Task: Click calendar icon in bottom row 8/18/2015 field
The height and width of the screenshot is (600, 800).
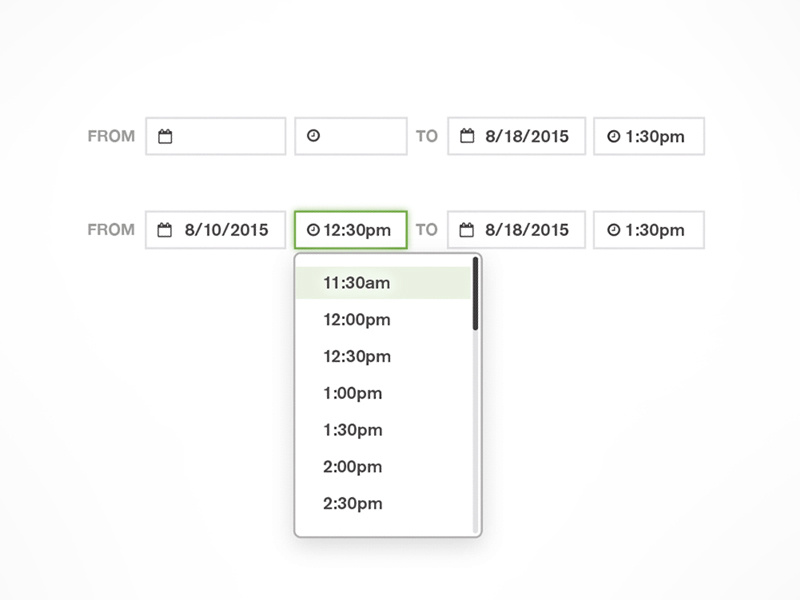Action: (467, 230)
